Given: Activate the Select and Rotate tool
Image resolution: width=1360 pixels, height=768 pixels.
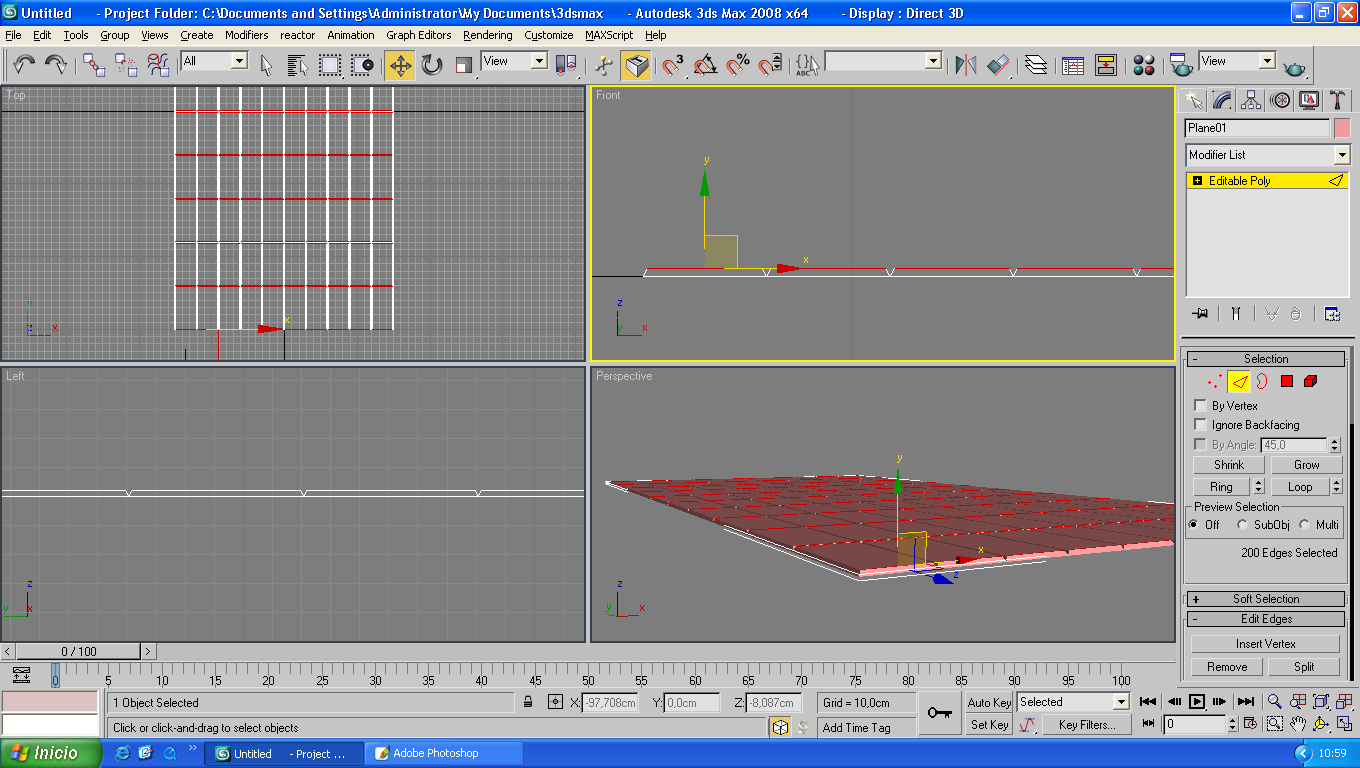Looking at the screenshot, I should [432, 65].
